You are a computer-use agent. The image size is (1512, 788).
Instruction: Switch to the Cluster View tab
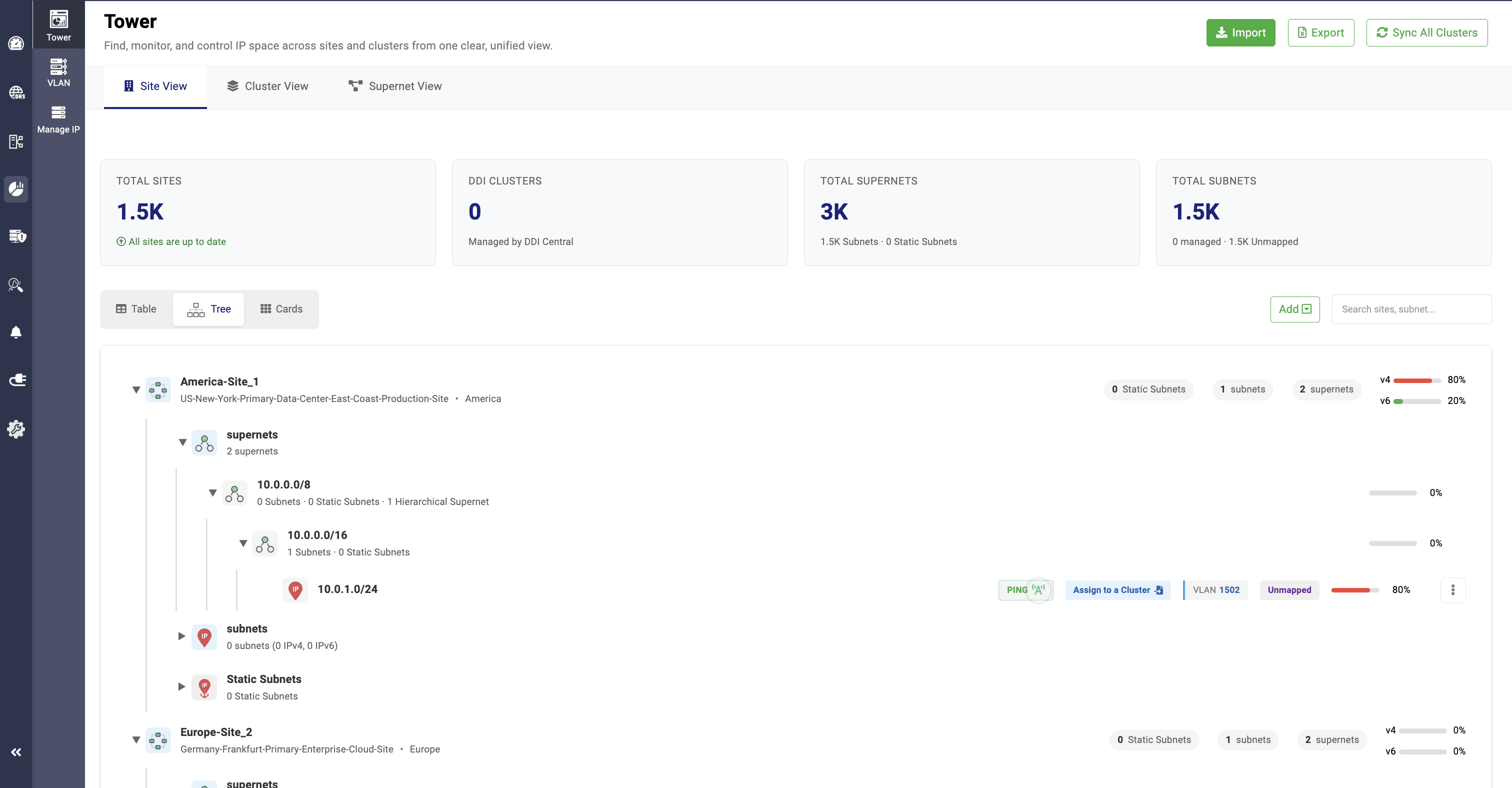pos(267,86)
